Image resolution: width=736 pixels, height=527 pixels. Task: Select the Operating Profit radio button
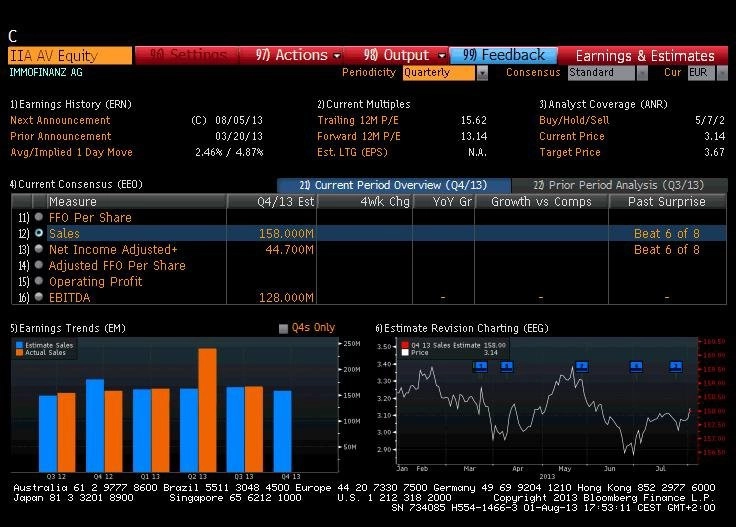pyautogui.click(x=39, y=281)
